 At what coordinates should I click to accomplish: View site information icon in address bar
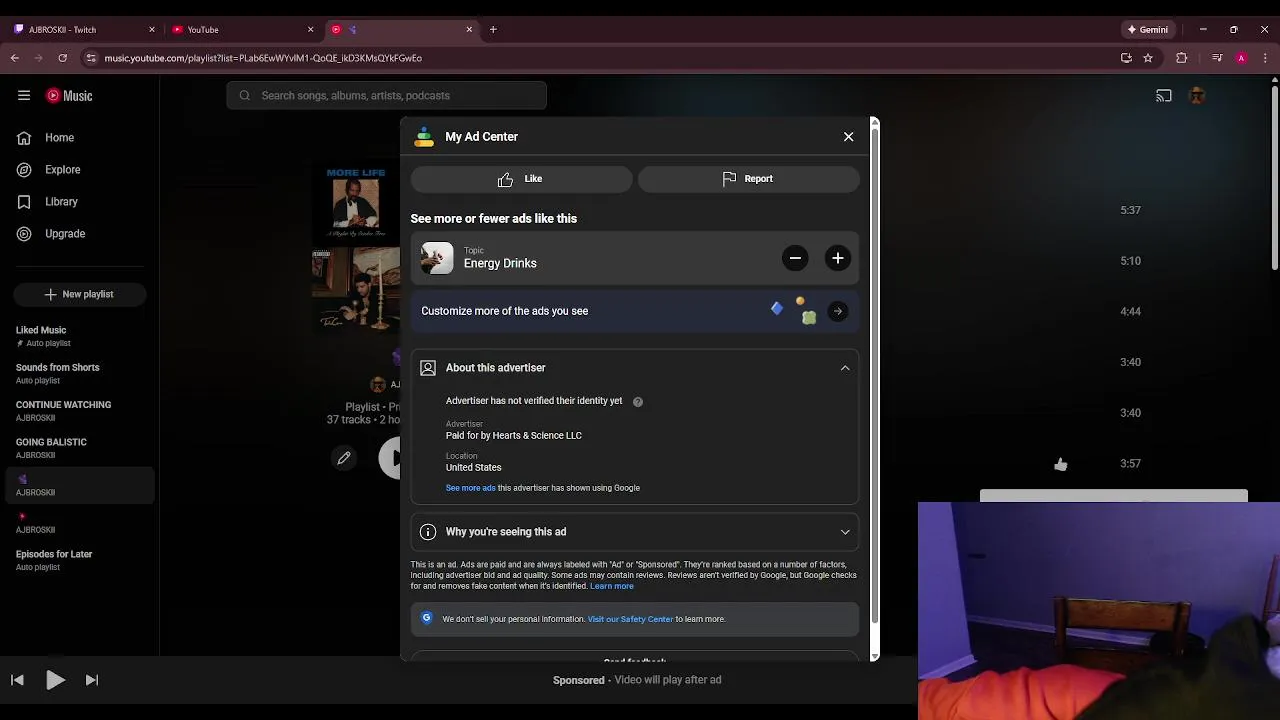(91, 58)
